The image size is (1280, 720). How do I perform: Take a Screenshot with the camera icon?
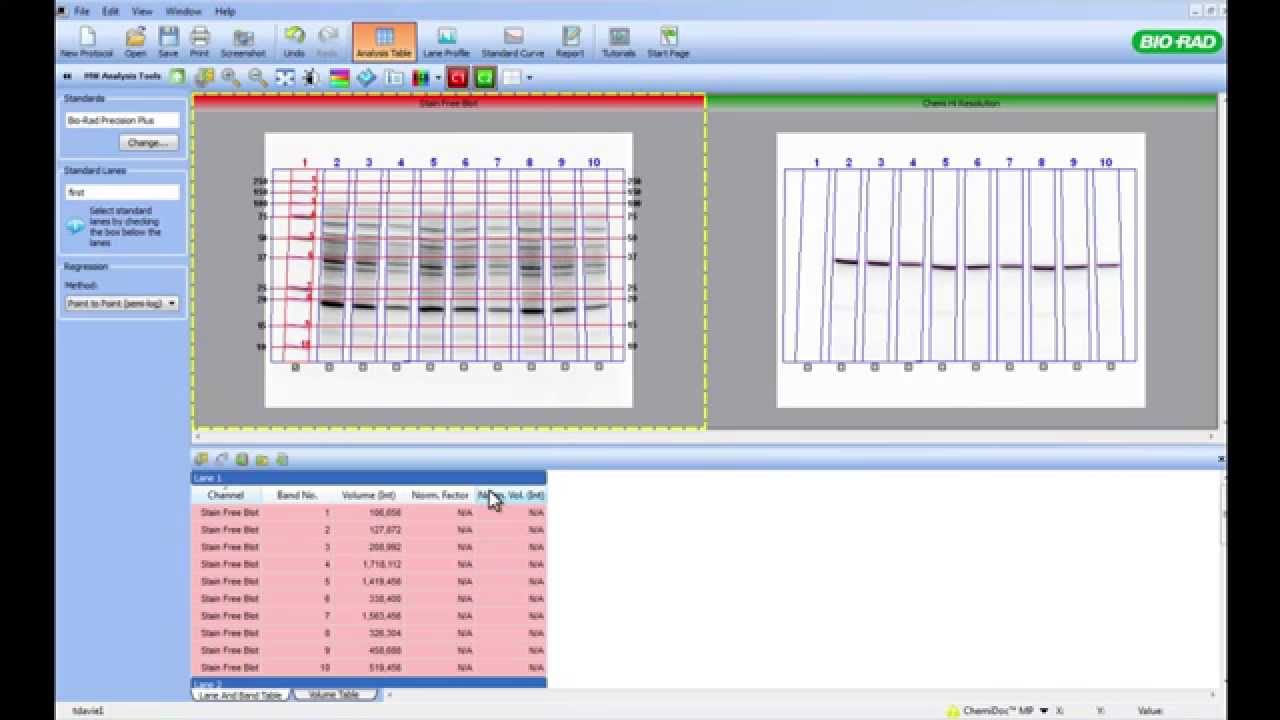point(243,42)
